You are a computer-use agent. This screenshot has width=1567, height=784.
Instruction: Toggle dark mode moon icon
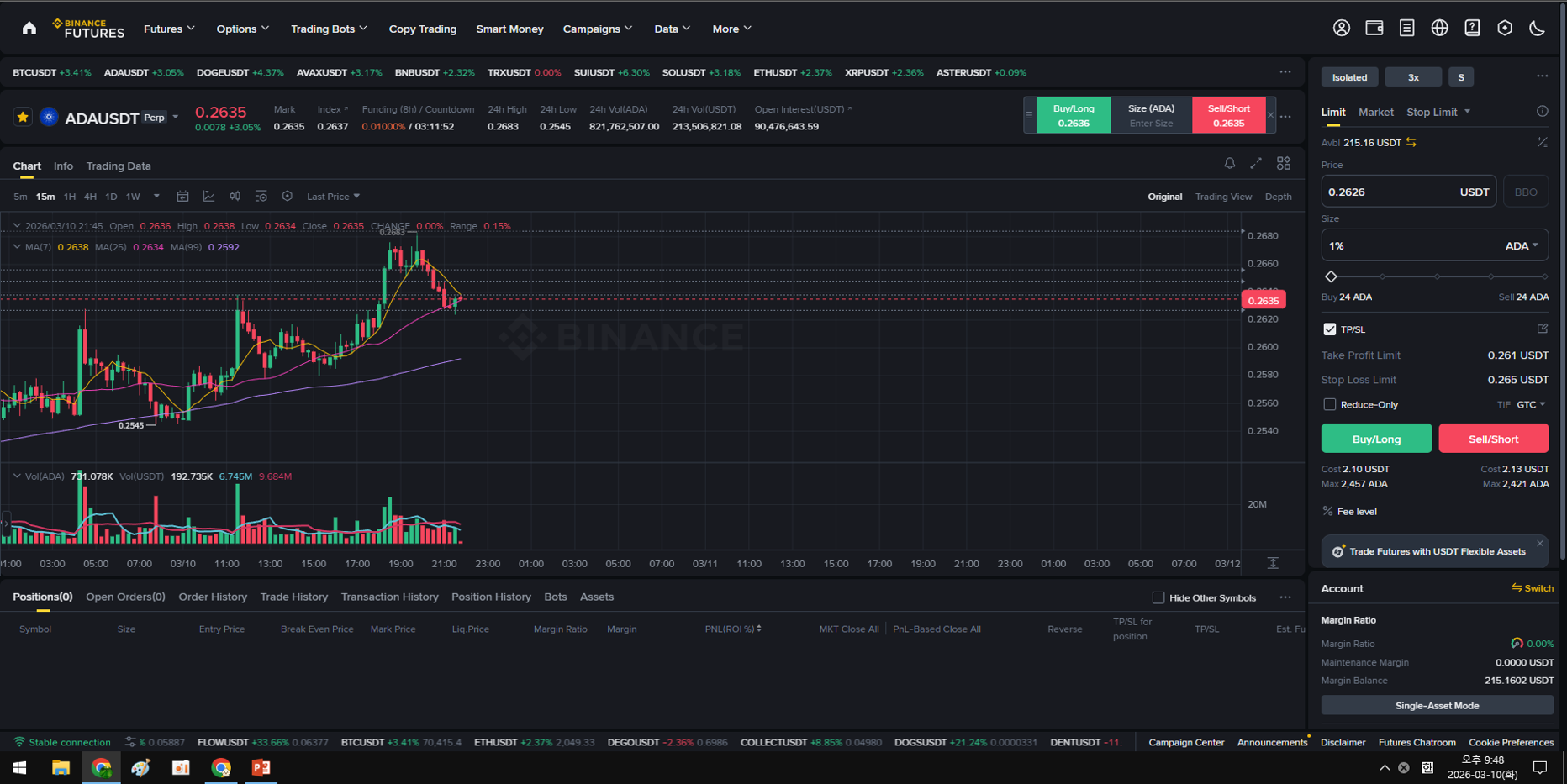tap(1537, 28)
